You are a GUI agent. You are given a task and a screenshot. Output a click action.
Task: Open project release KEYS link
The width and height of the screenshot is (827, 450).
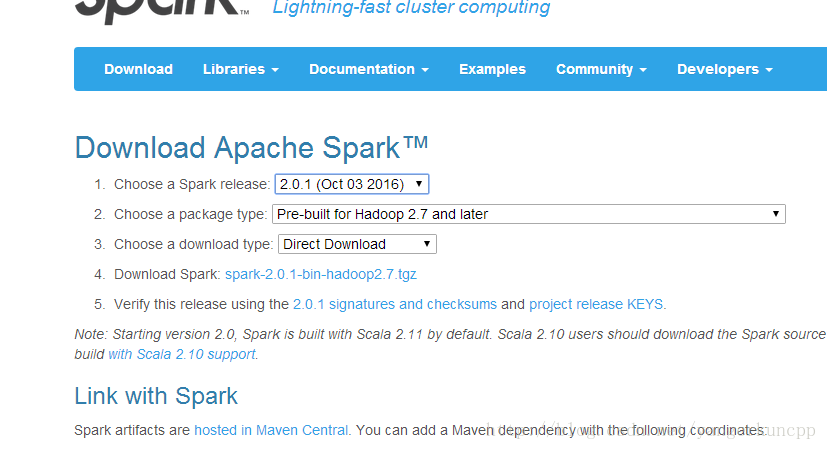click(596, 304)
